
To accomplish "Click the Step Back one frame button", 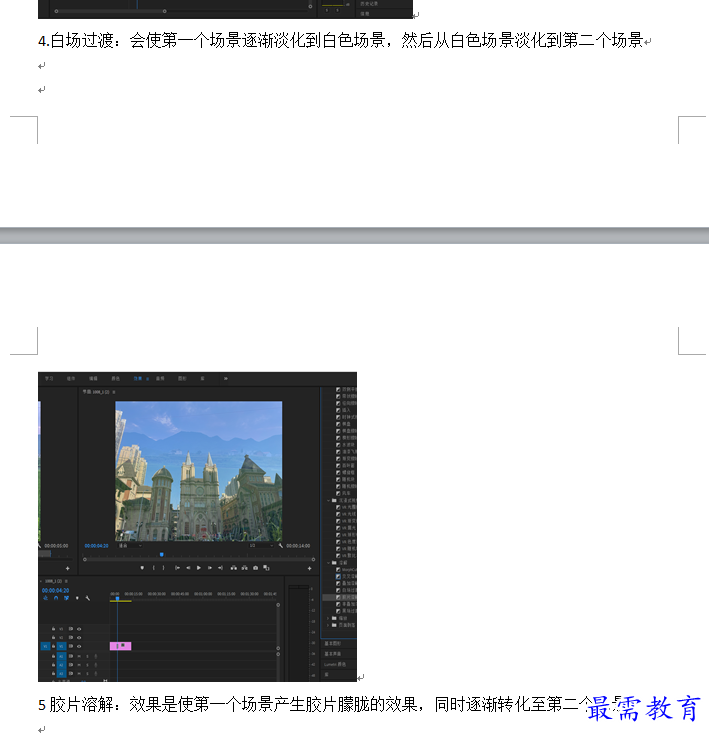I will pos(188,568).
